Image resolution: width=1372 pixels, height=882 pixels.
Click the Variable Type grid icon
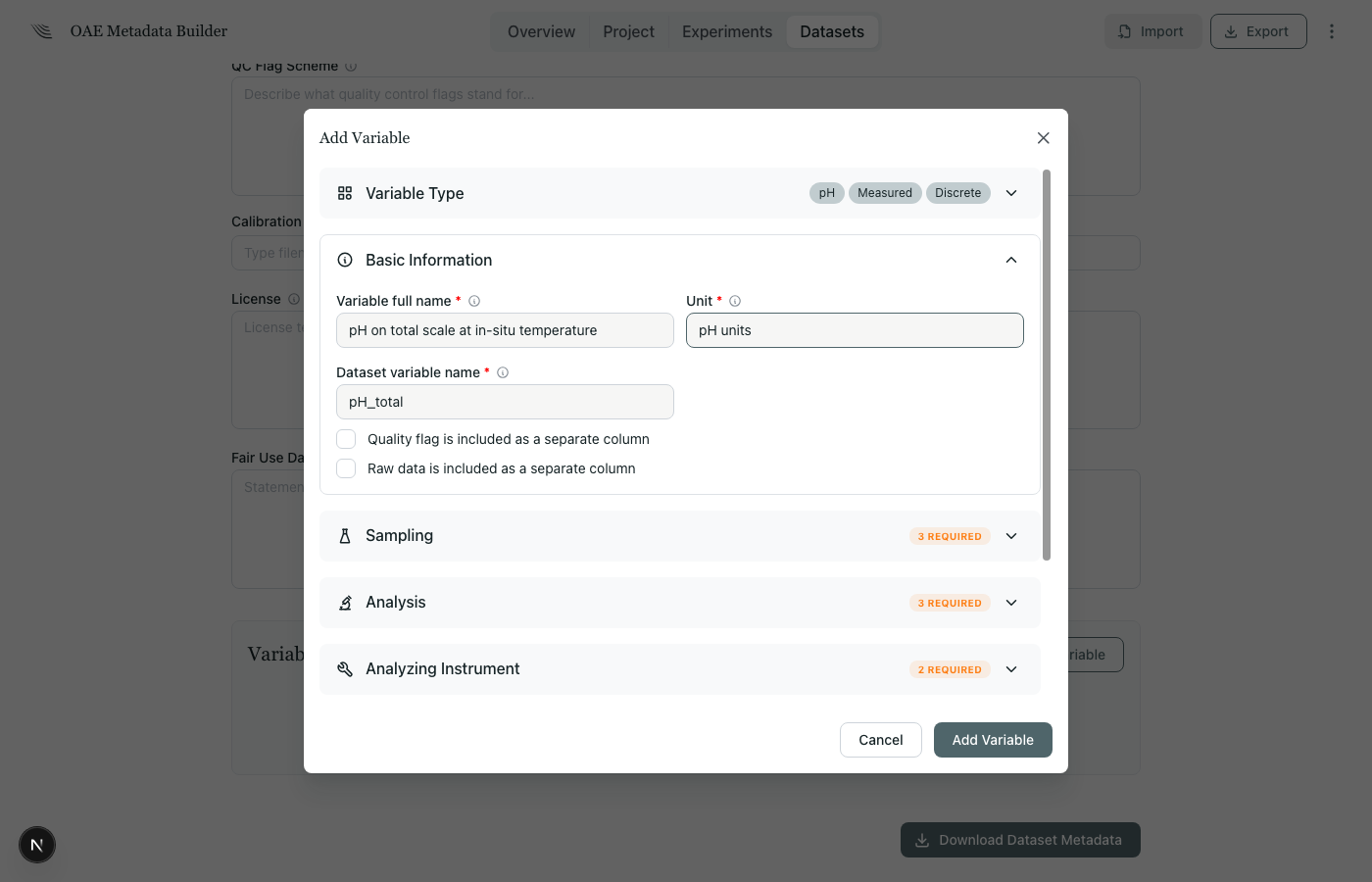[x=345, y=193]
